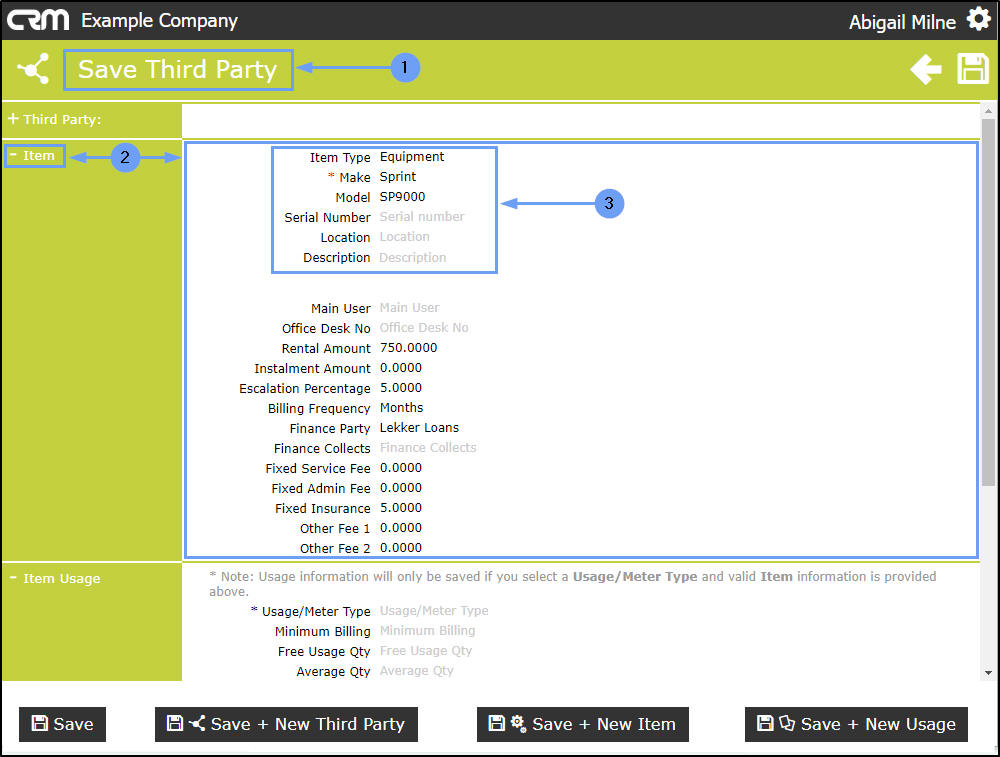Edit the Fixed Insurance value 5.0000
The height and width of the screenshot is (757, 1000).
[401, 508]
